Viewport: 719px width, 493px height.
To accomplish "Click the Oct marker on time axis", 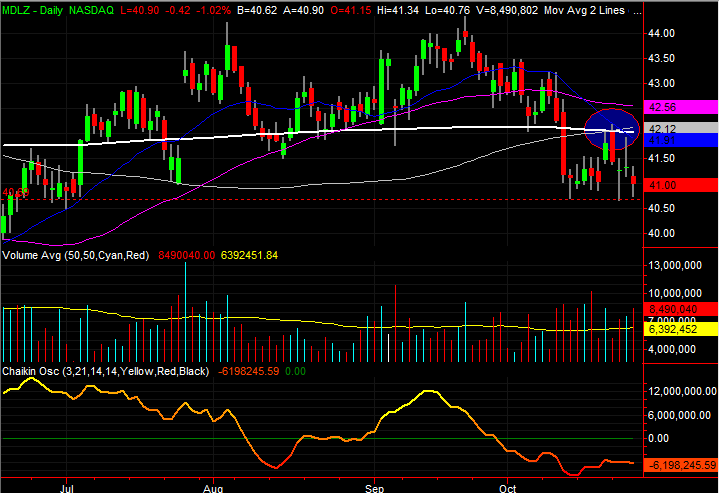I will click(507, 486).
